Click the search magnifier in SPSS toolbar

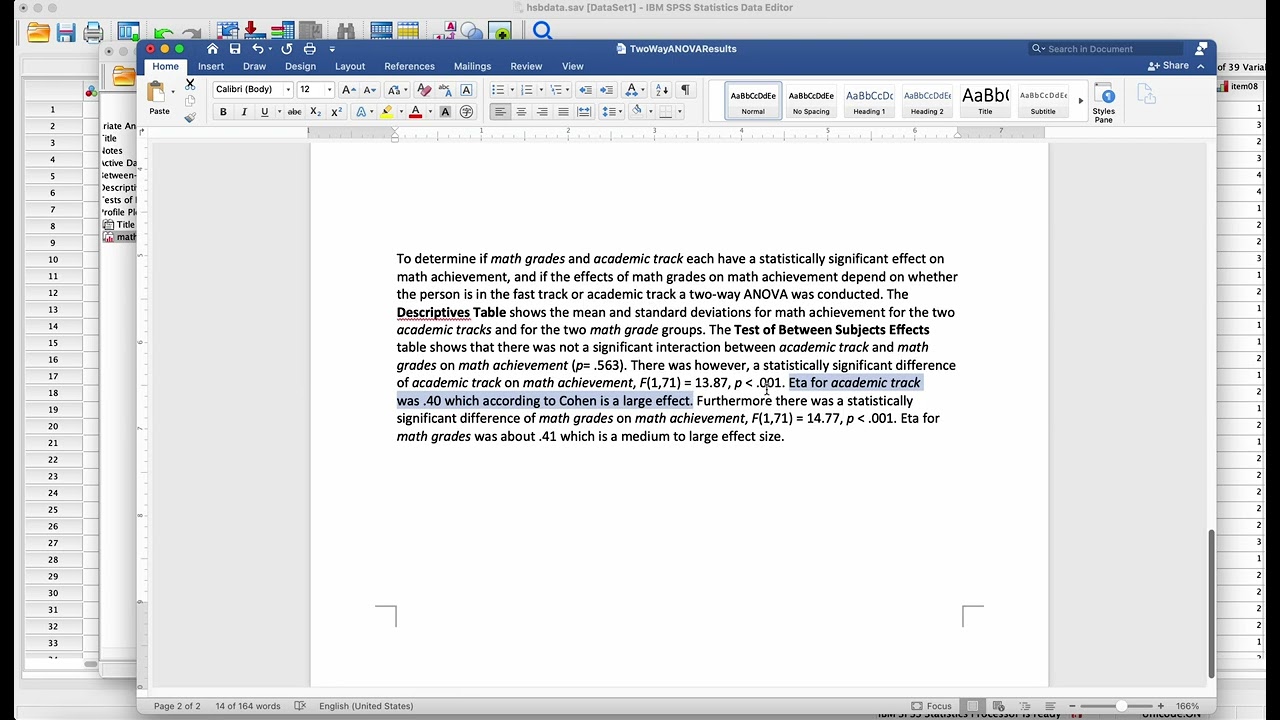(x=543, y=32)
